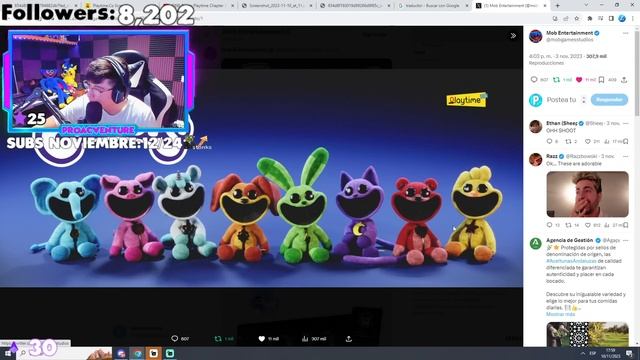
Task: Click the Playtime logo on the image
Action: [467, 100]
